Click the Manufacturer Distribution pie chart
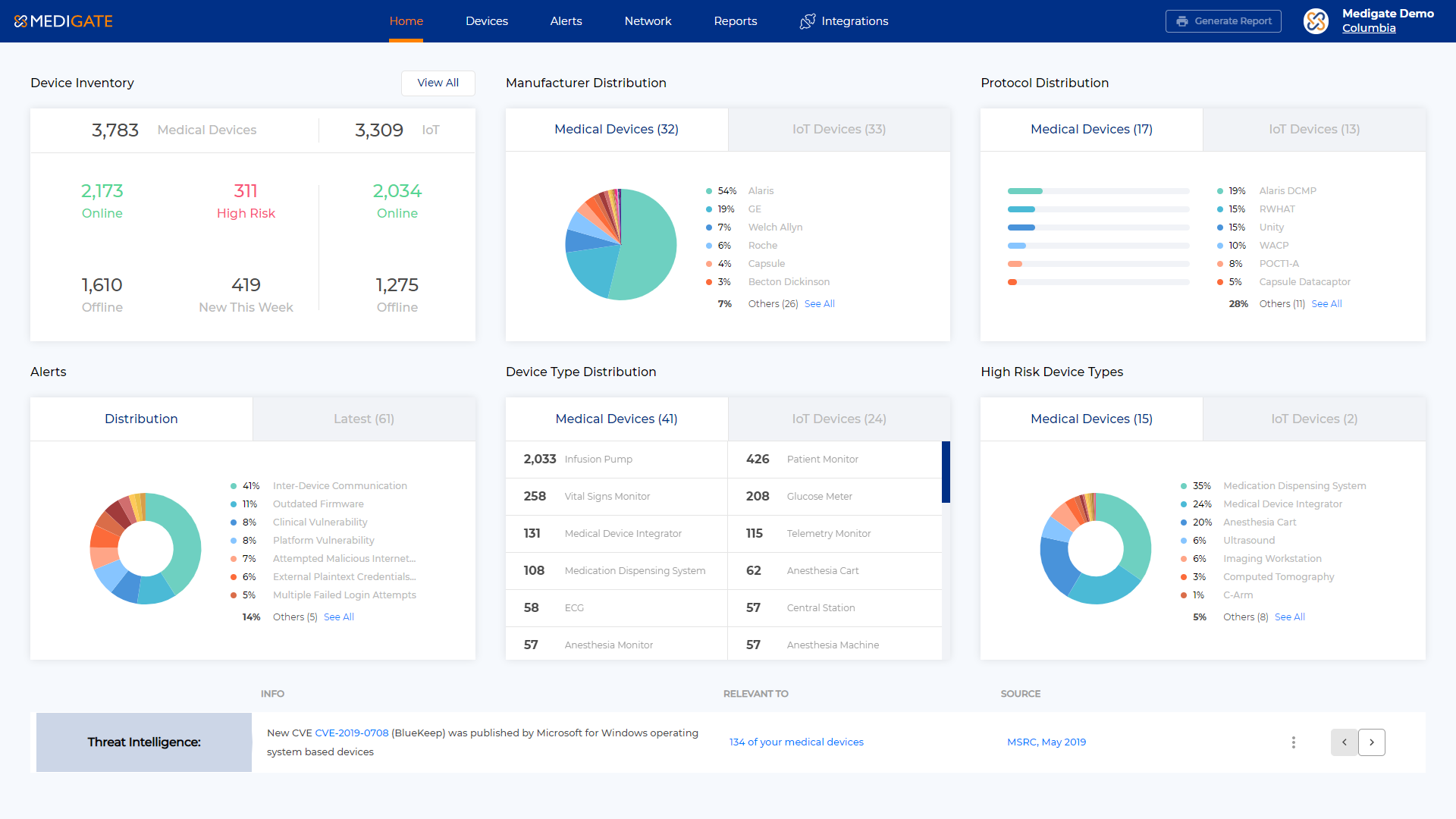The width and height of the screenshot is (1456, 819). click(x=621, y=244)
